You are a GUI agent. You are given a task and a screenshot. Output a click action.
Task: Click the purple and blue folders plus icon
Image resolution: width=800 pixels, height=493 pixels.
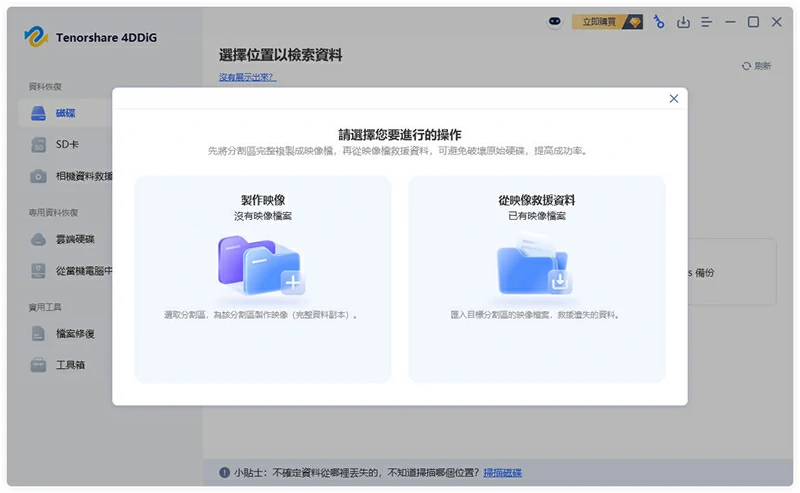coord(261,265)
